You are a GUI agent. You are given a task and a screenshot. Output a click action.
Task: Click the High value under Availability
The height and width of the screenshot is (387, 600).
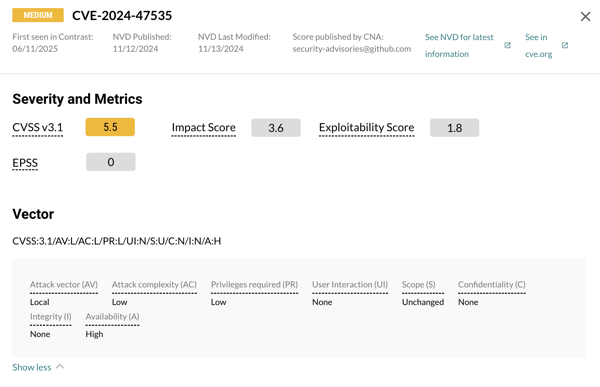[94, 334]
